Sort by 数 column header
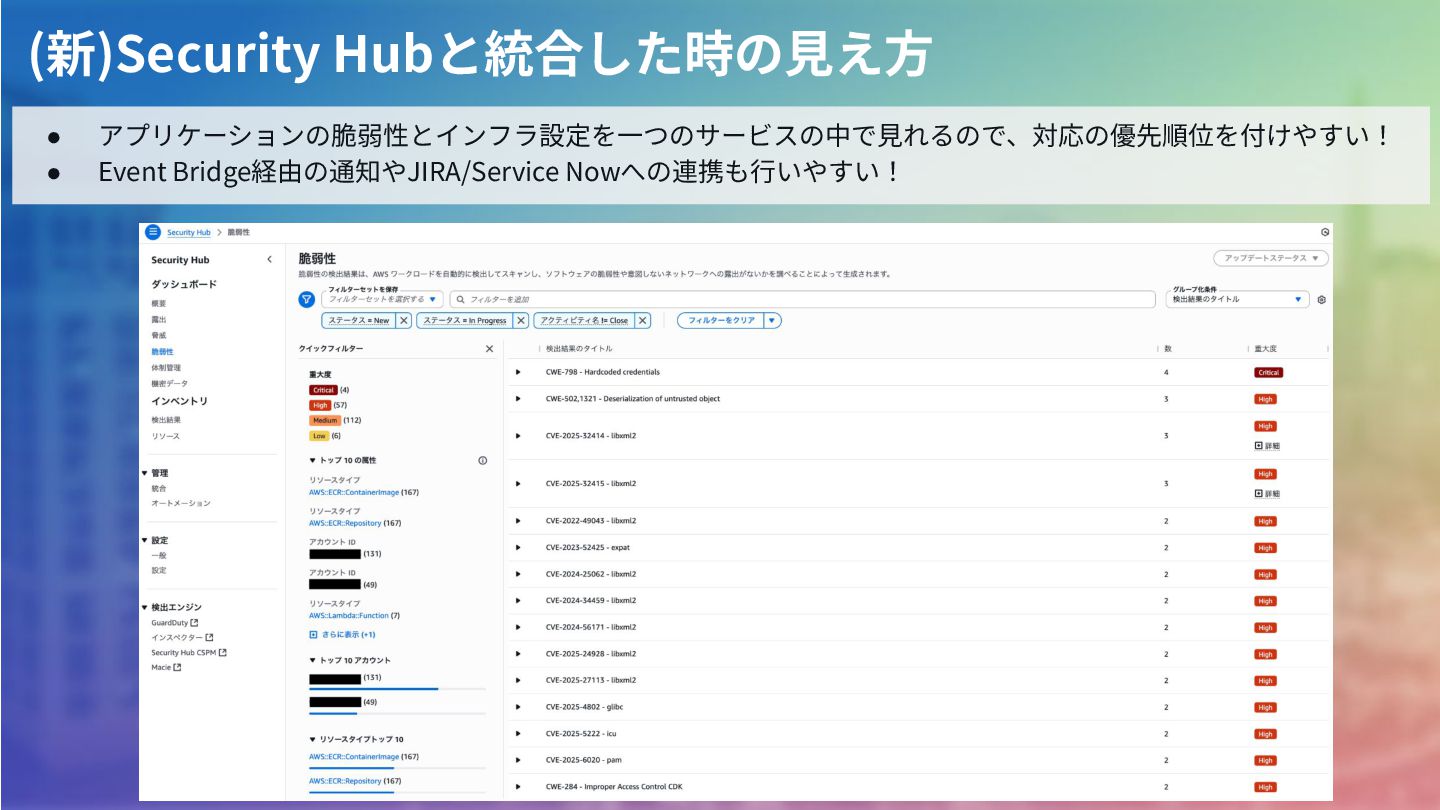1440x810 pixels. (1168, 349)
